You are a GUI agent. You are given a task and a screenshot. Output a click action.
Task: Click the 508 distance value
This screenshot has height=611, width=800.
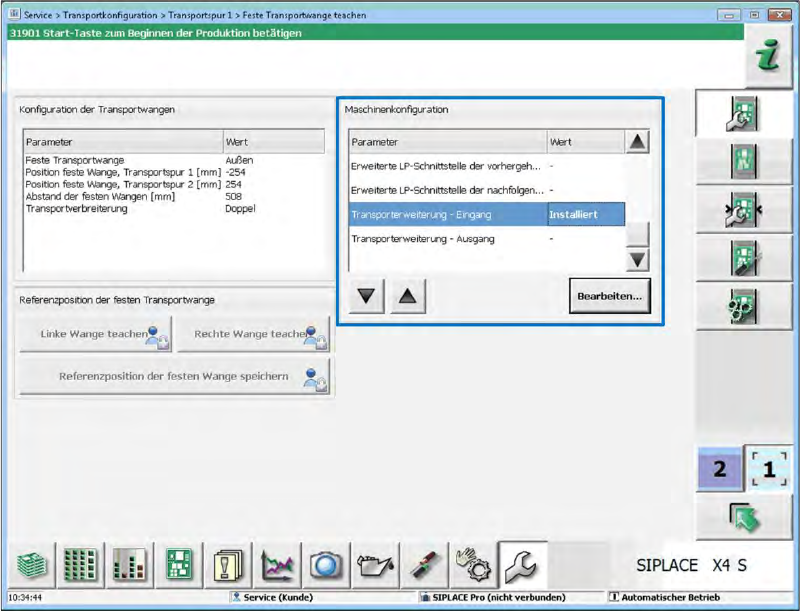pyautogui.click(x=233, y=196)
